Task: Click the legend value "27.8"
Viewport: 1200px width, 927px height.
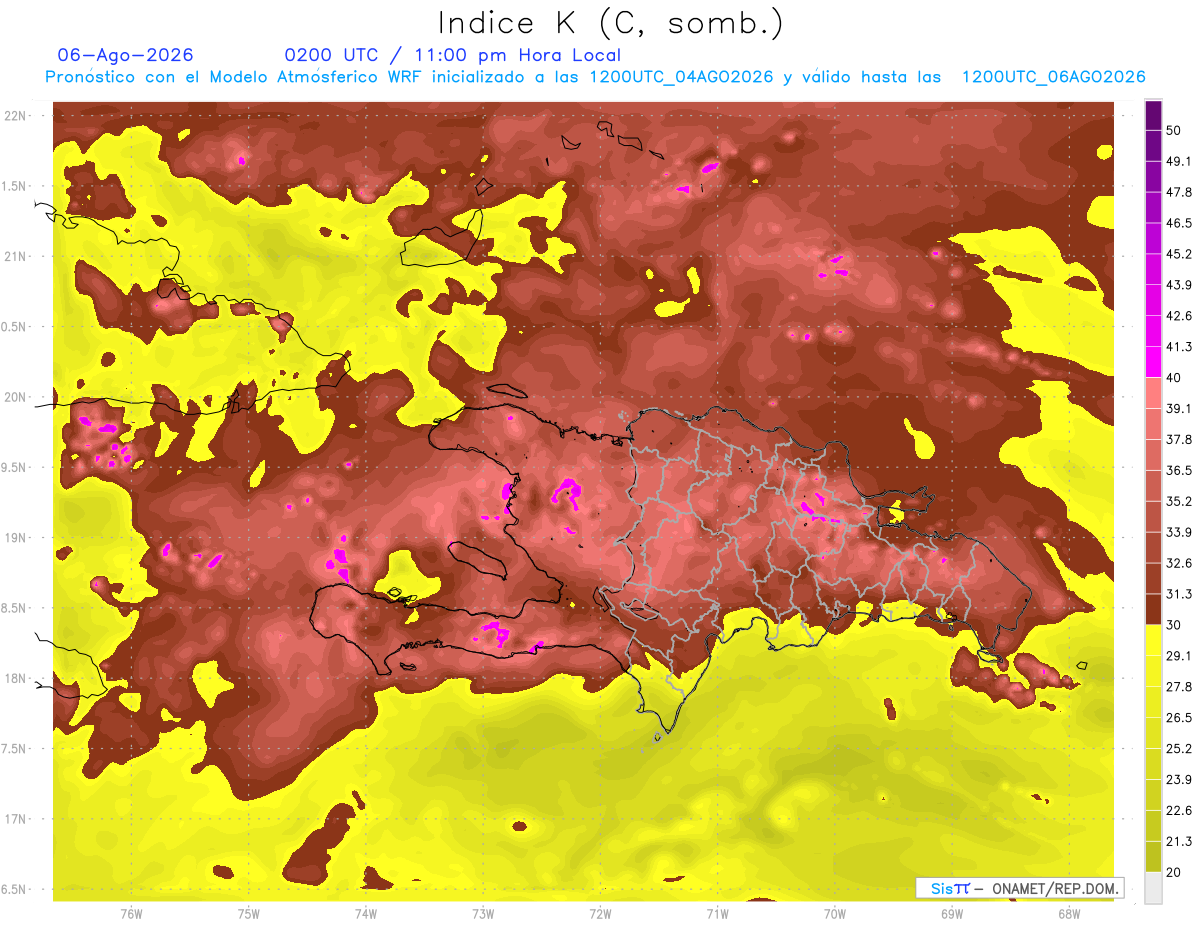Action: click(x=1178, y=687)
